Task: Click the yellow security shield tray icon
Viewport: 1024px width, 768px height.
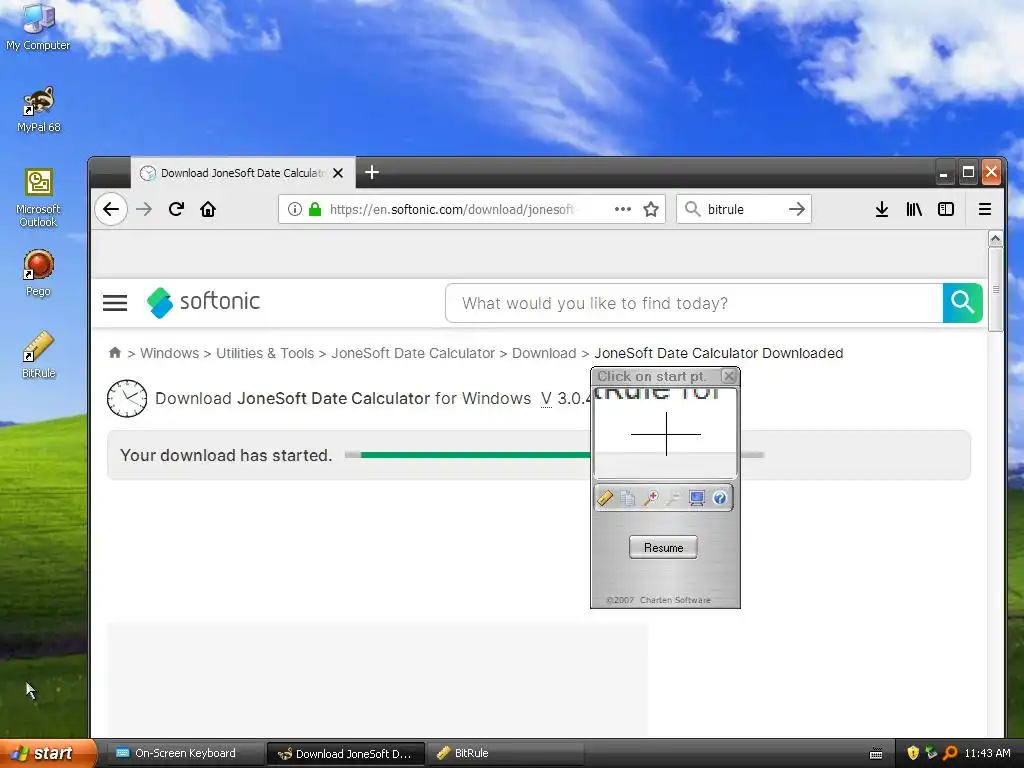Action: [913, 754]
